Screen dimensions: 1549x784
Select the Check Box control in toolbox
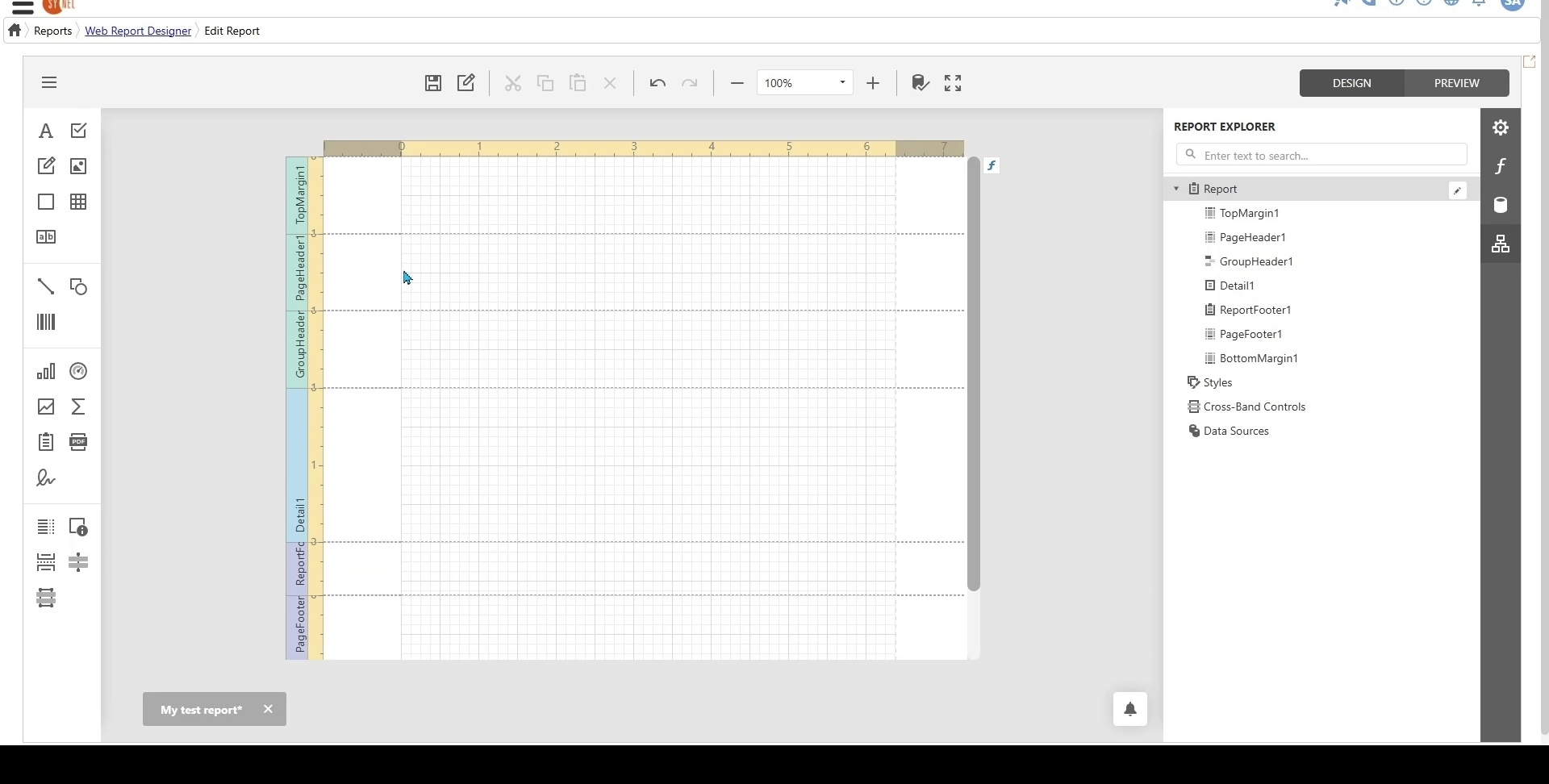click(78, 131)
